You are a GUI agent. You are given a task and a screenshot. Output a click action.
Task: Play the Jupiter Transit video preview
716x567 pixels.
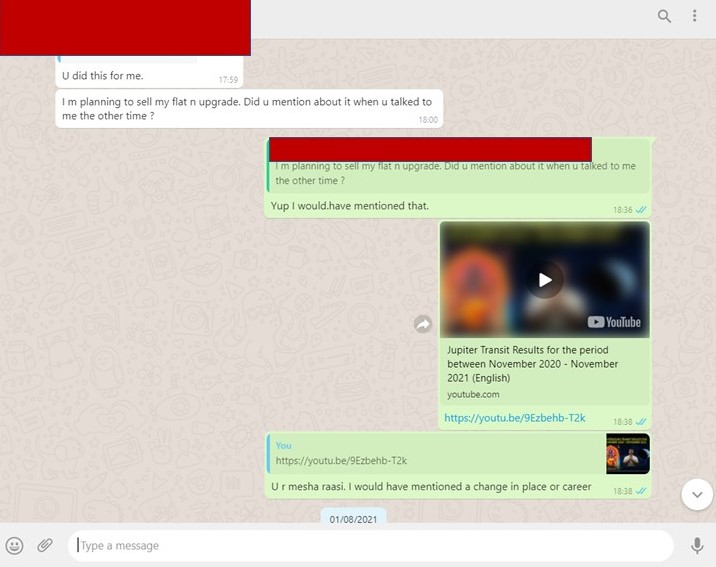[x=545, y=280]
